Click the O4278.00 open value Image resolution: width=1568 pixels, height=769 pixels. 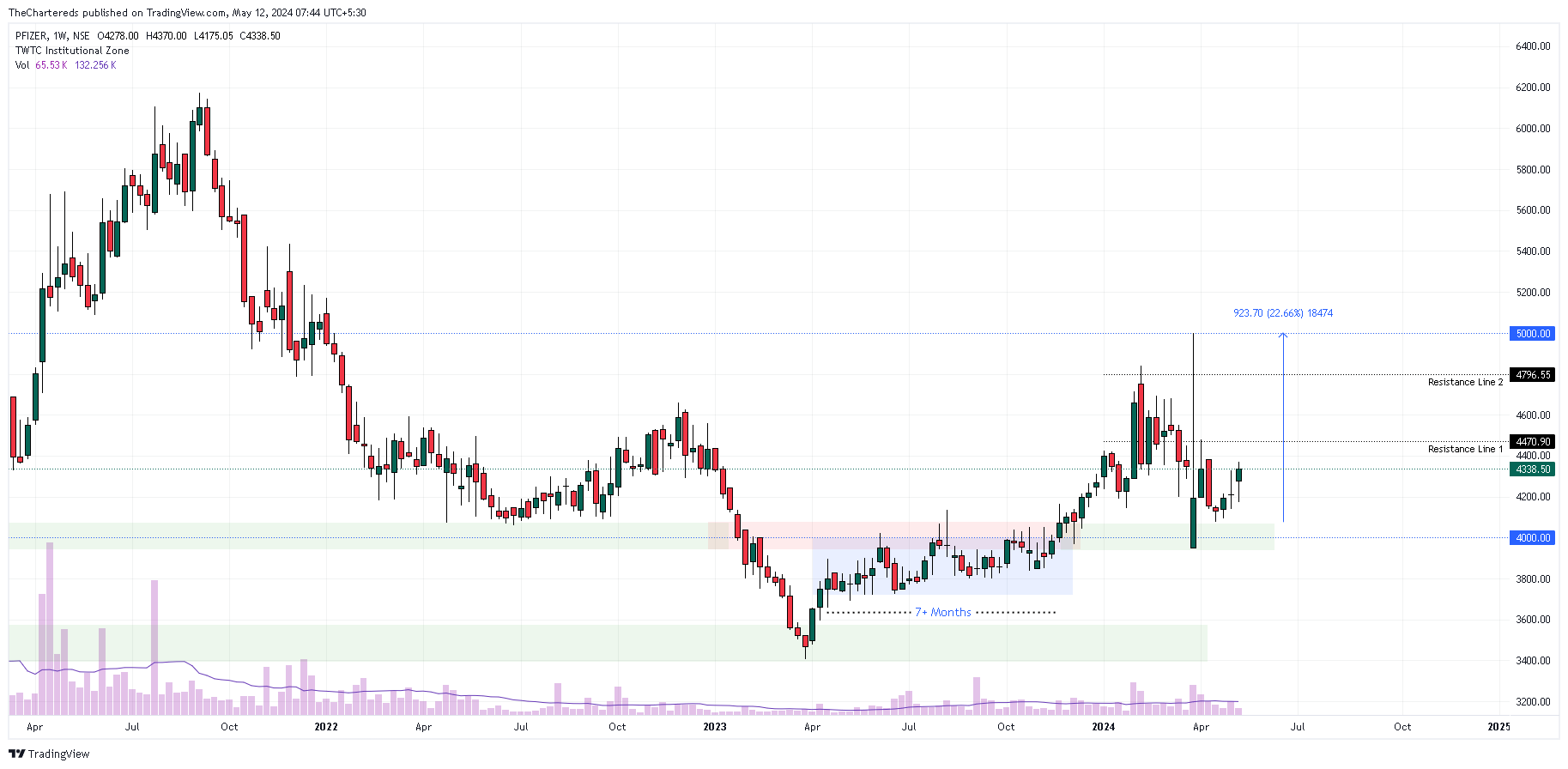click(118, 36)
